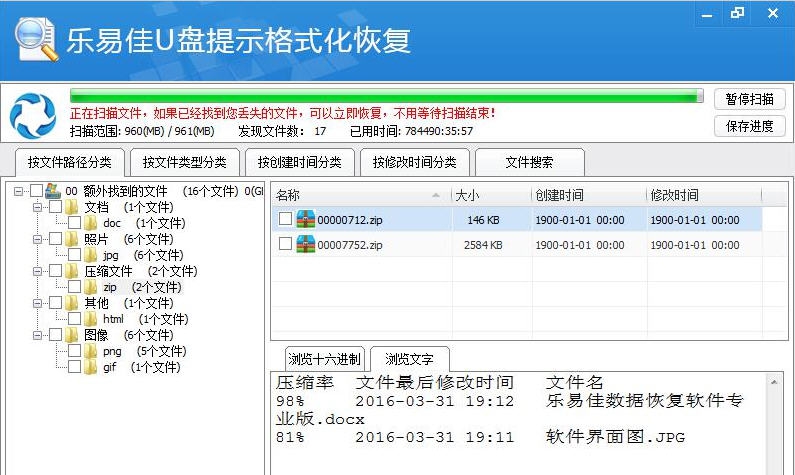
Task: Open the 文件搜索 tab
Action: tap(529, 162)
